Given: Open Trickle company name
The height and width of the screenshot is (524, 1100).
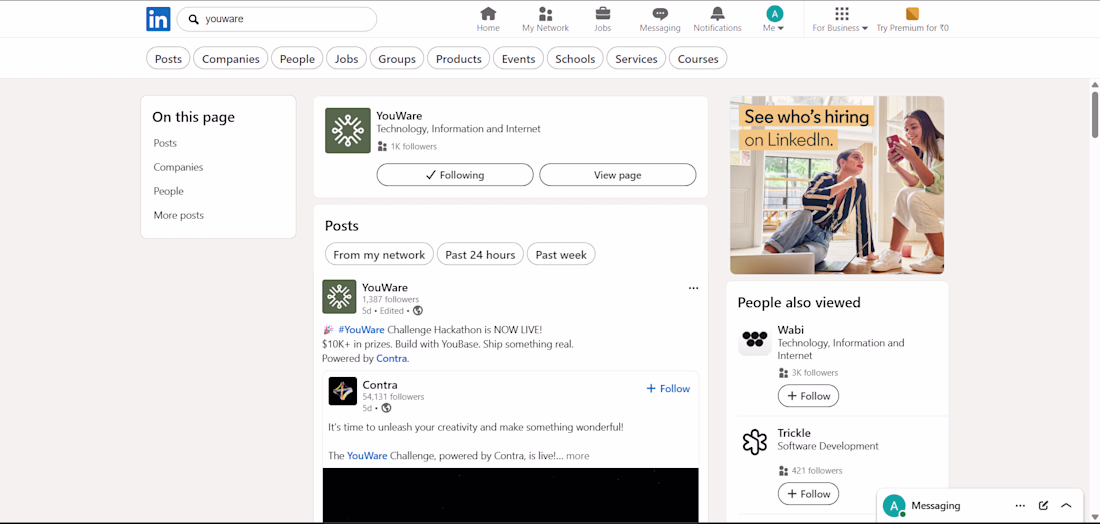Looking at the screenshot, I should tap(794, 433).
